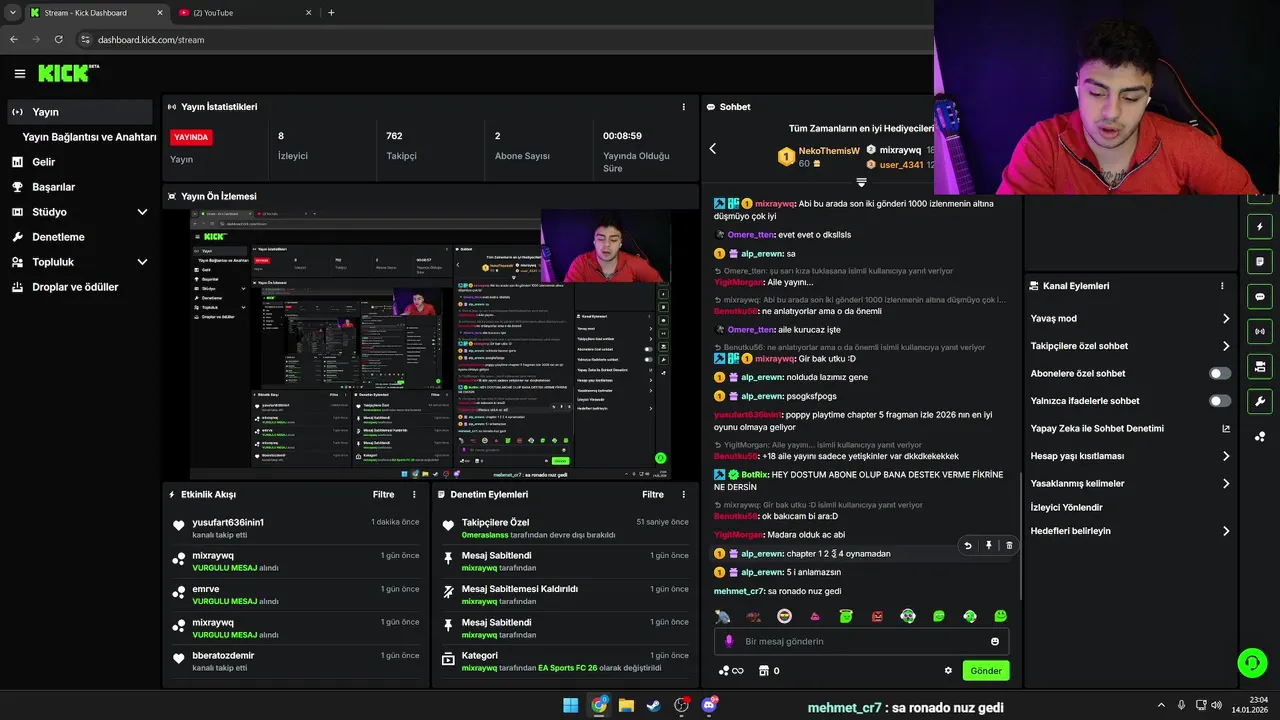1280x720 pixels.
Task: Open Yayın Bağlantısı ve Anahtarı page
Action: (x=89, y=137)
